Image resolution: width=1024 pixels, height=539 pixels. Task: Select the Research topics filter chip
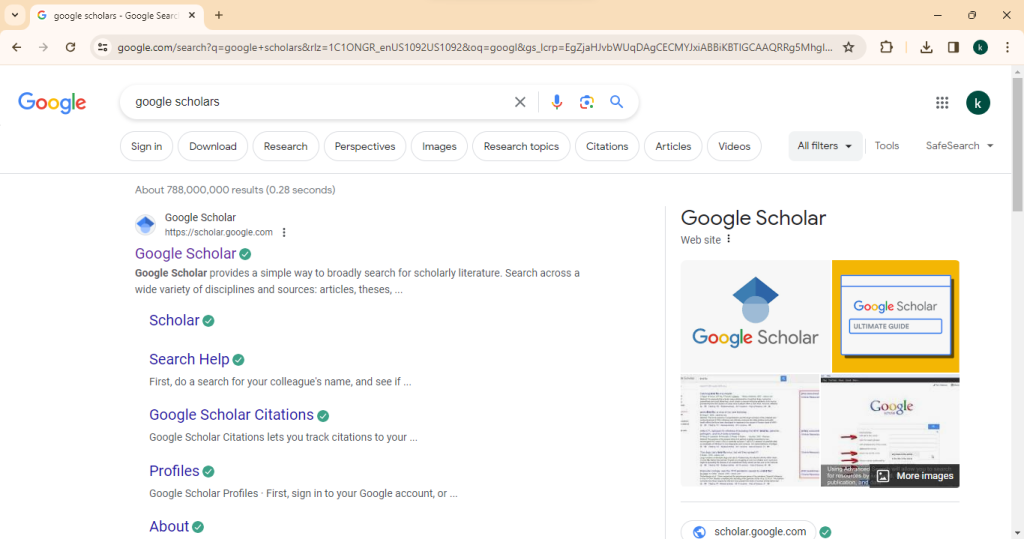(521, 146)
